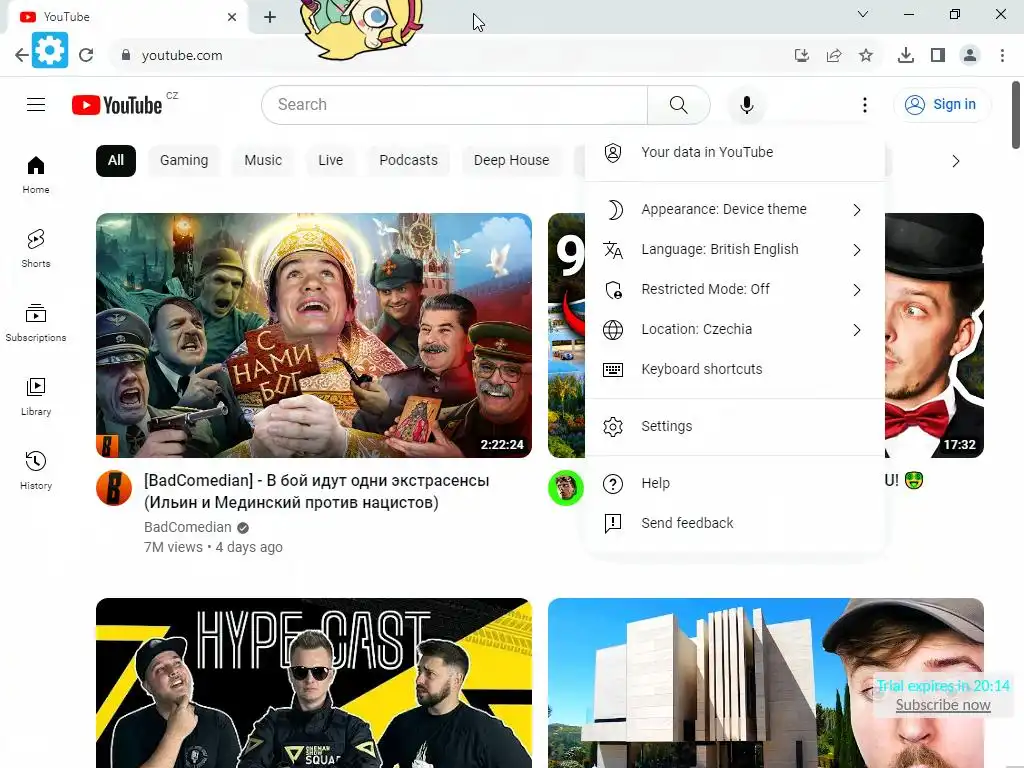Close the YouTube browser tab
Image resolution: width=1024 pixels, height=768 pixels.
[x=232, y=17]
